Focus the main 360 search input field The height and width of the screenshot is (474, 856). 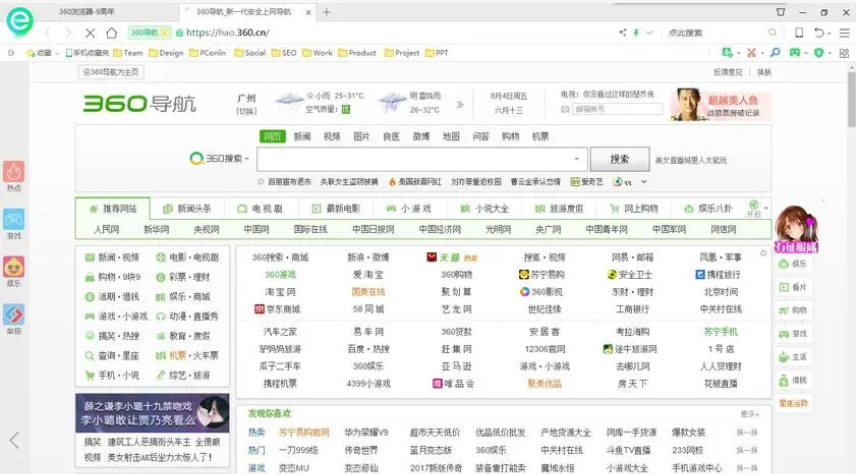coord(421,159)
